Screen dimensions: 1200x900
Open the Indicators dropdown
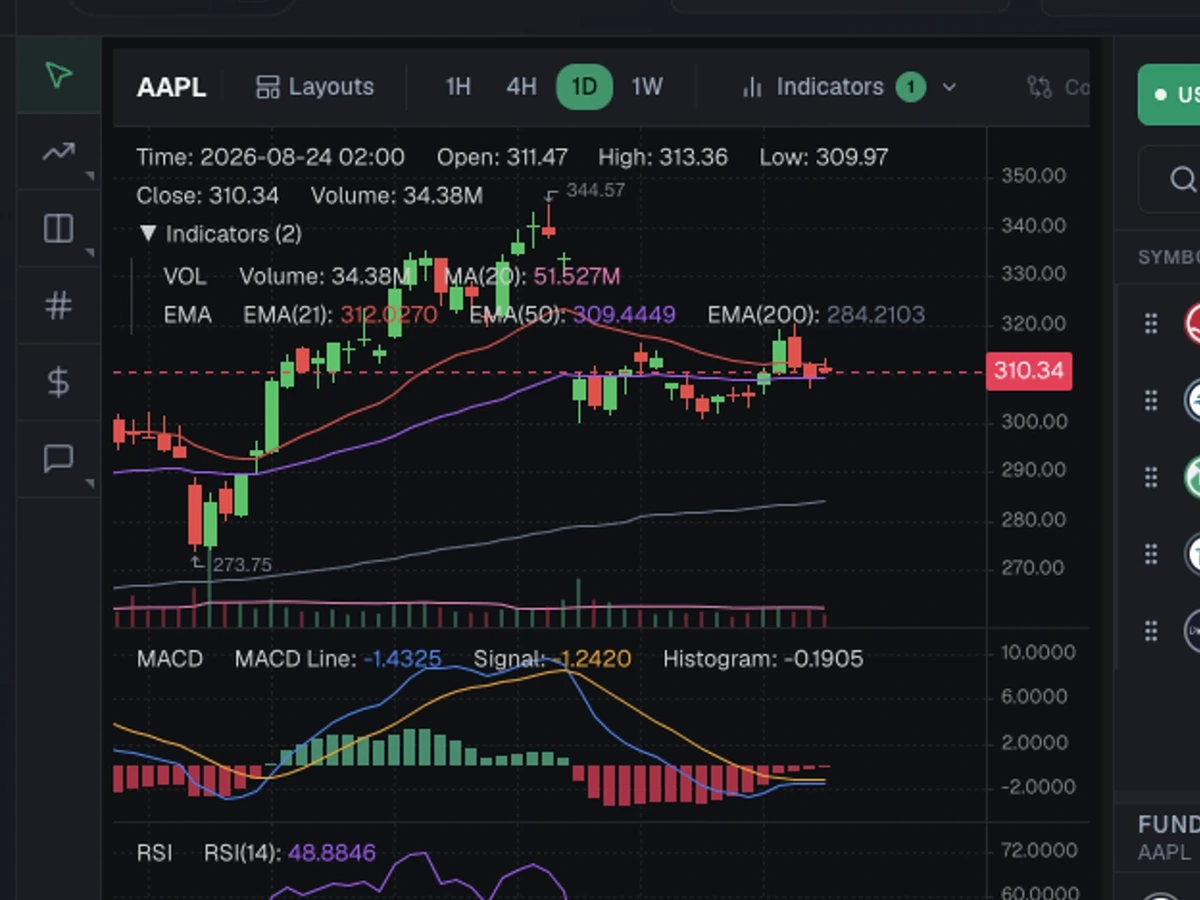coord(848,87)
